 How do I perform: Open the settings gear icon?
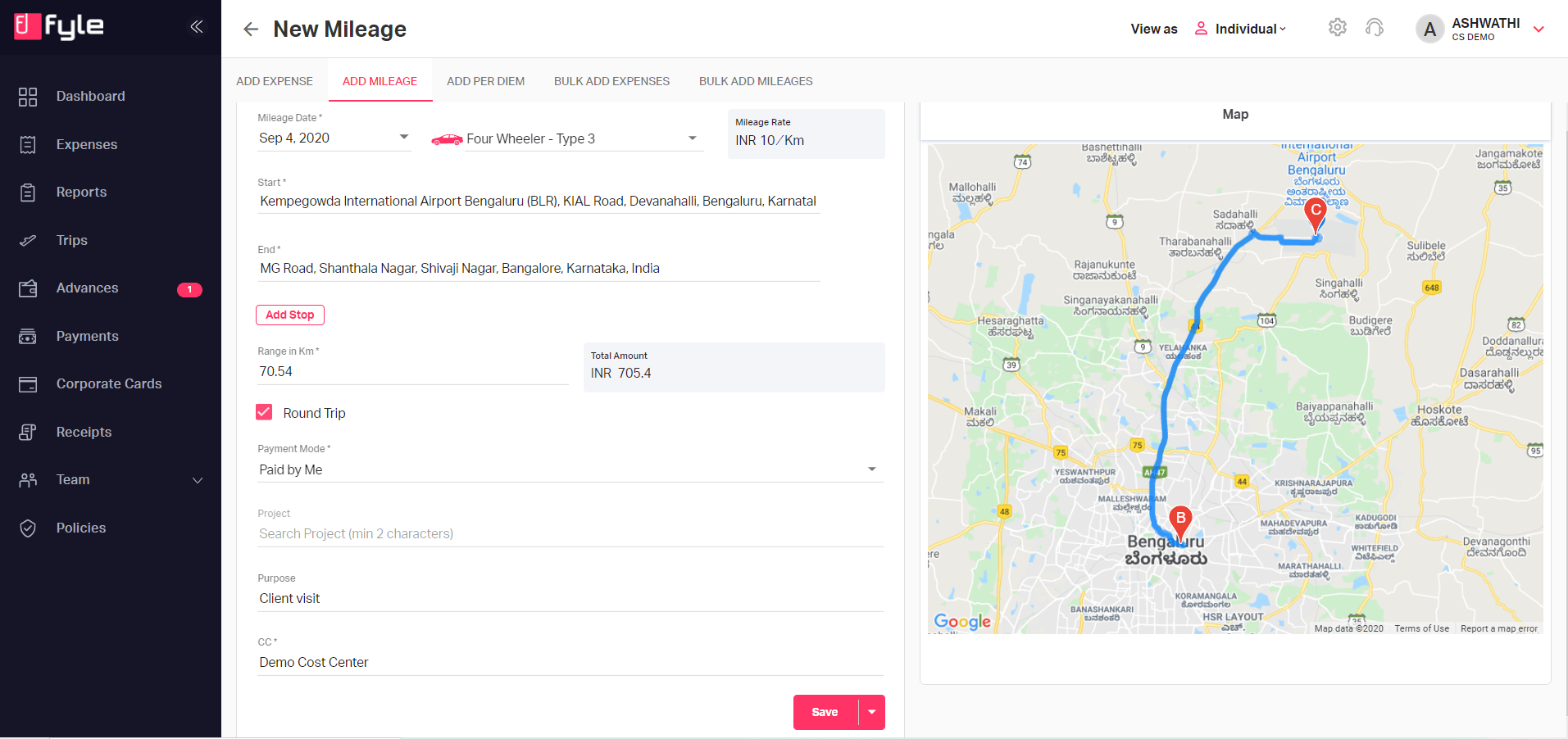click(1338, 27)
